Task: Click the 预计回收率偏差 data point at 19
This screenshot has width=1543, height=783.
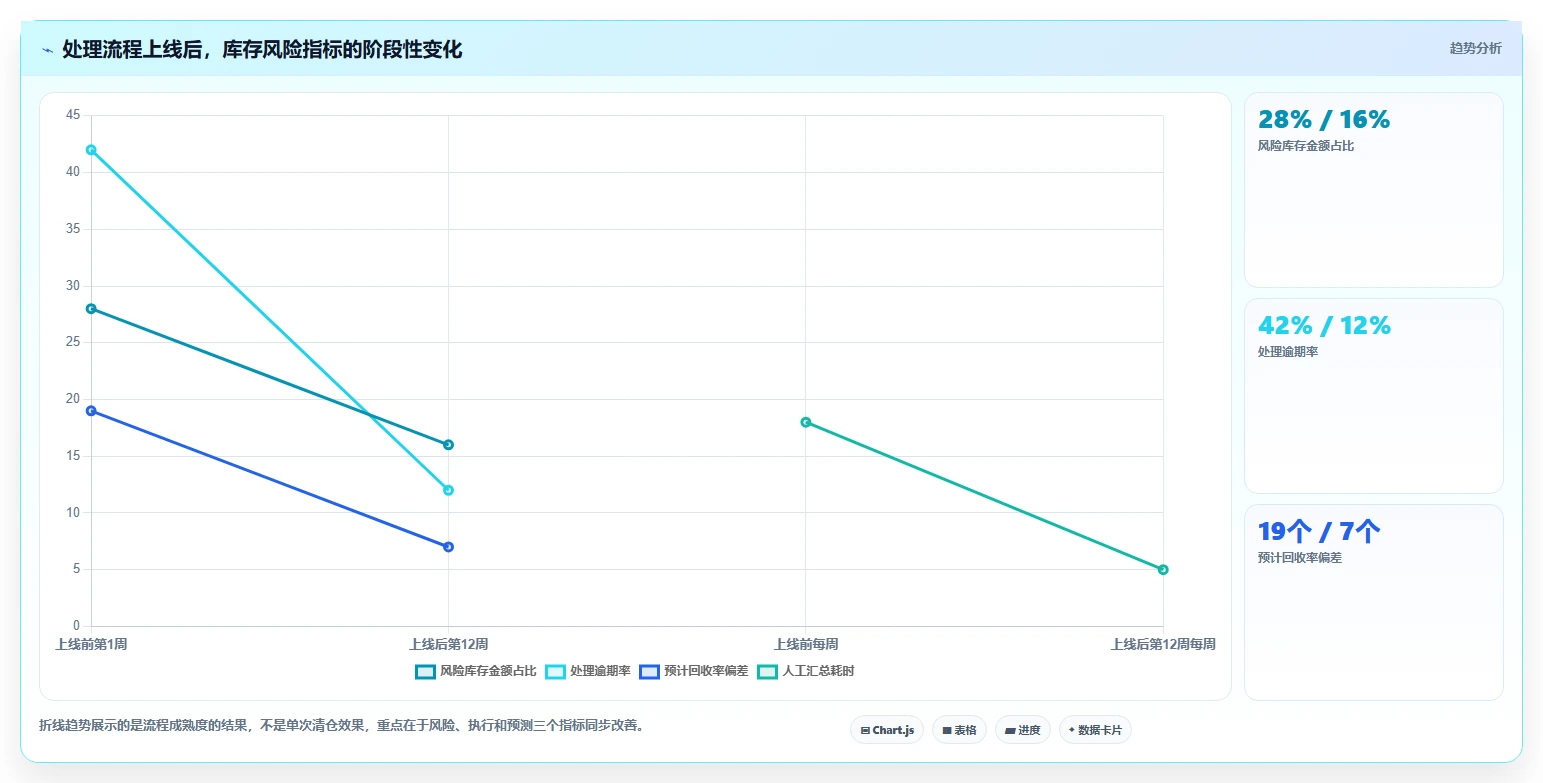Action: pos(91,411)
